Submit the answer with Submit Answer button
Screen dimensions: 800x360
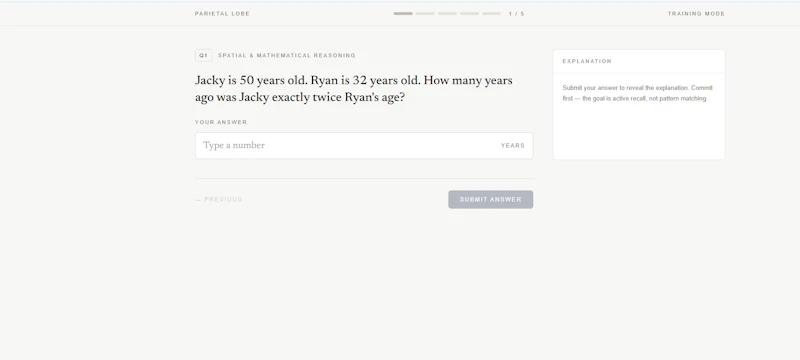[x=490, y=199]
